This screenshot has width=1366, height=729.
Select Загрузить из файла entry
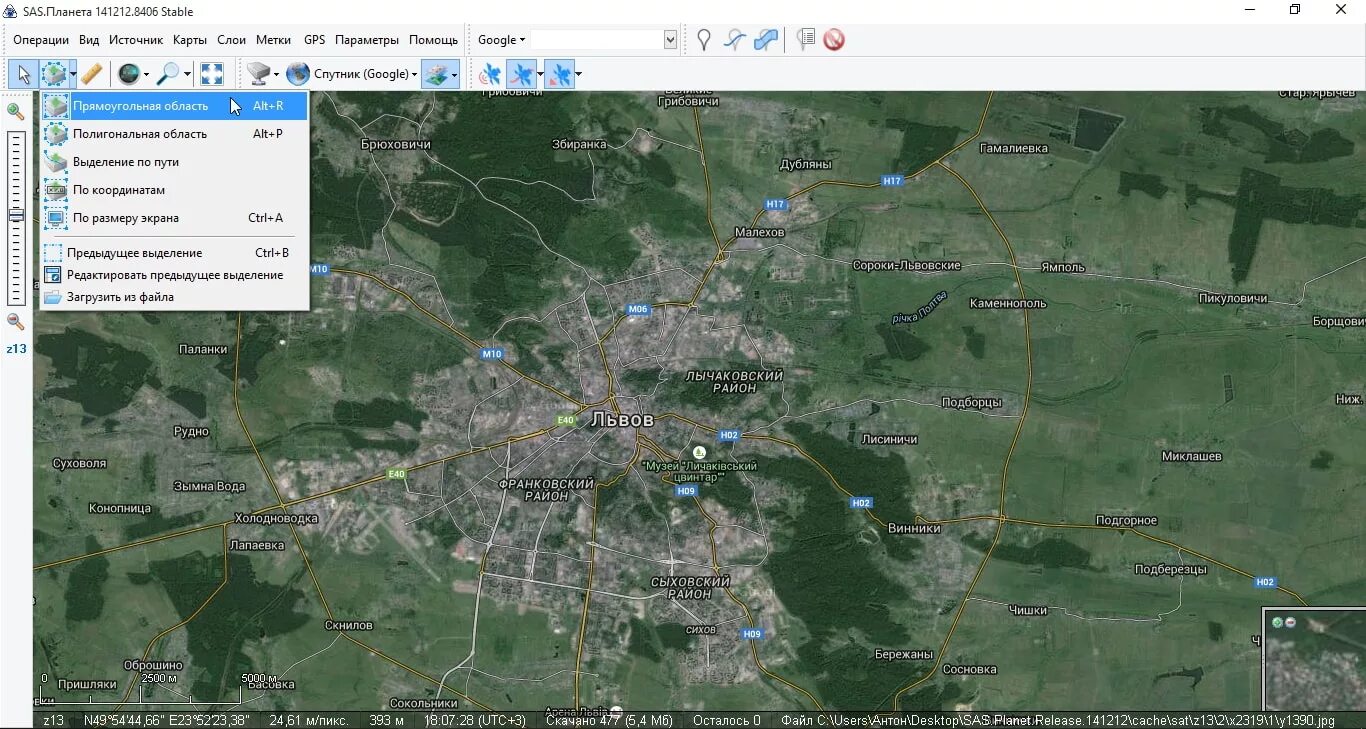(x=174, y=297)
